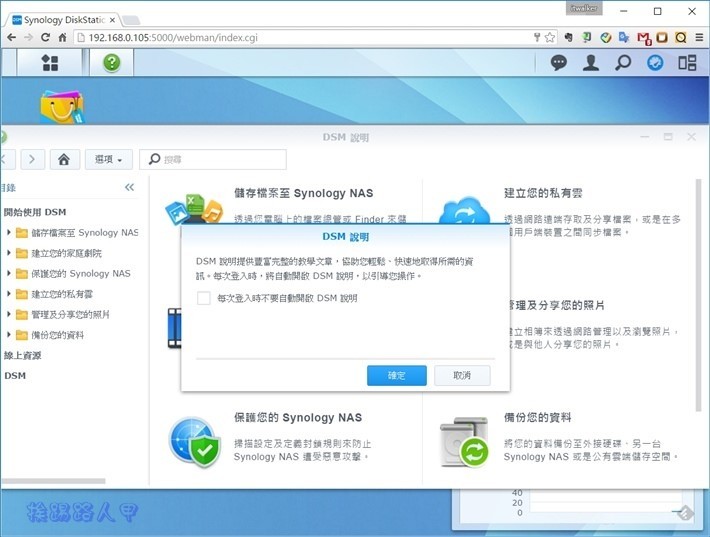710x537 pixels.
Task: Open the 建立您的私有雲 article heading
Action: click(543, 193)
